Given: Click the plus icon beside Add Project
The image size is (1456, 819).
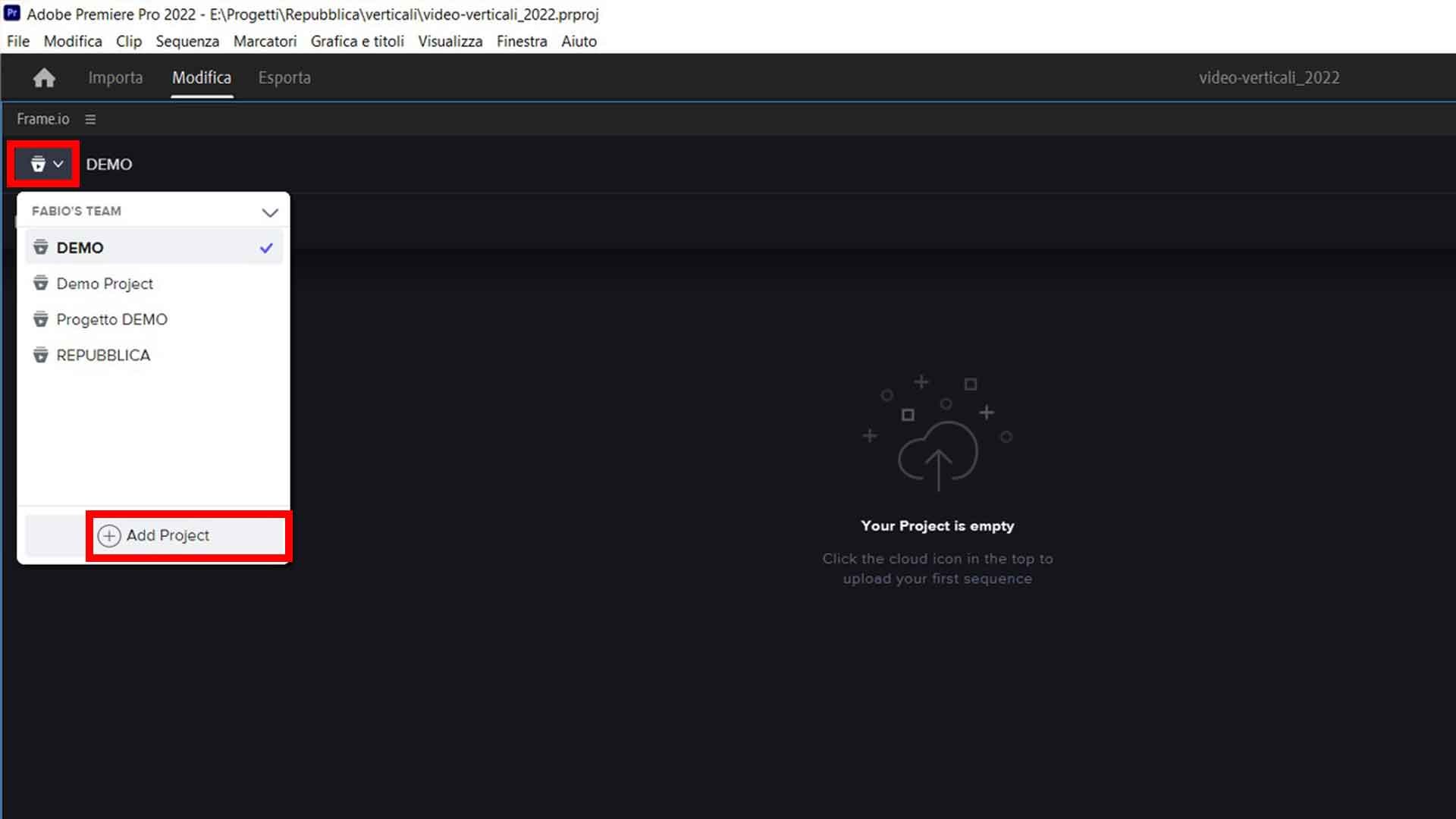Looking at the screenshot, I should (x=109, y=535).
